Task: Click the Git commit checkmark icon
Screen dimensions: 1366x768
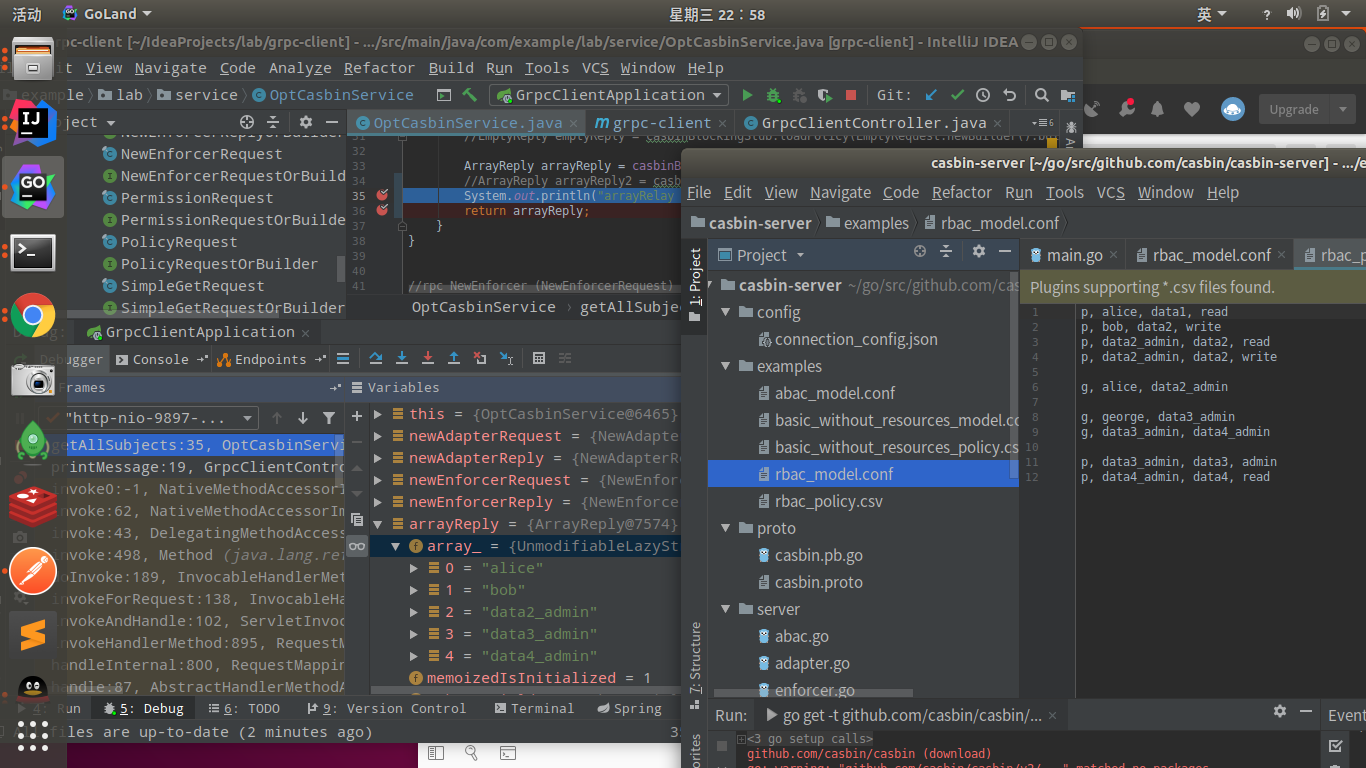Action: pyautogui.click(x=957, y=95)
